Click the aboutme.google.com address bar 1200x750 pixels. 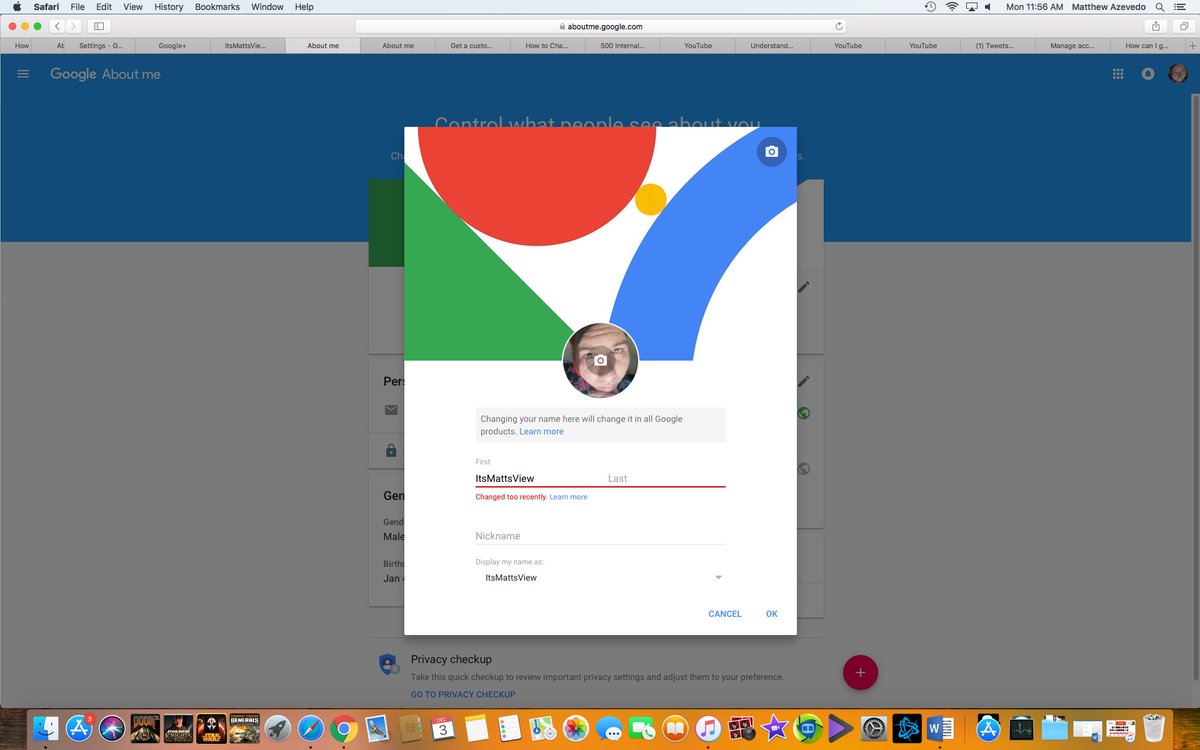tap(600, 26)
